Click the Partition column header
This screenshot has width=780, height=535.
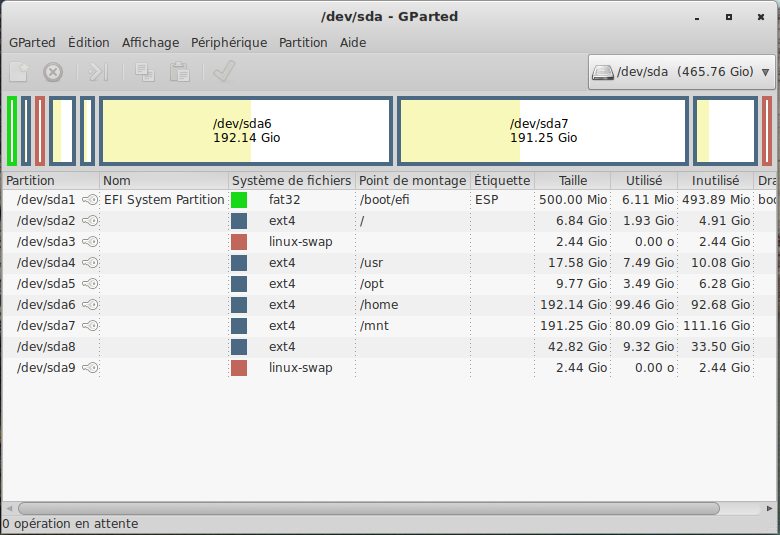(51, 181)
